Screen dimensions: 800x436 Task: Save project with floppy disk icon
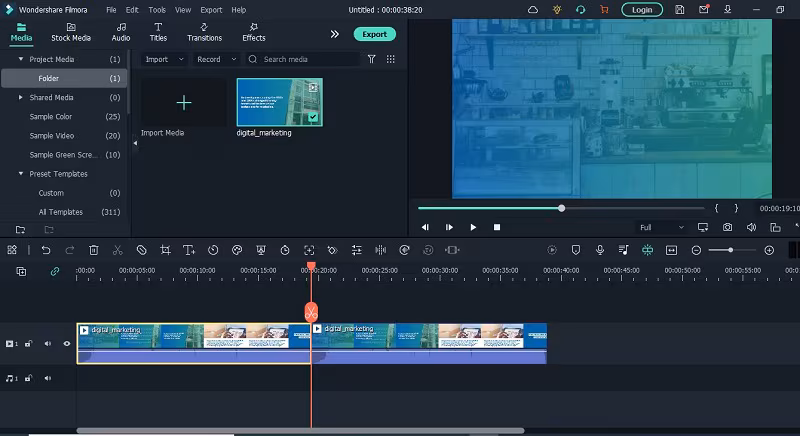680,10
